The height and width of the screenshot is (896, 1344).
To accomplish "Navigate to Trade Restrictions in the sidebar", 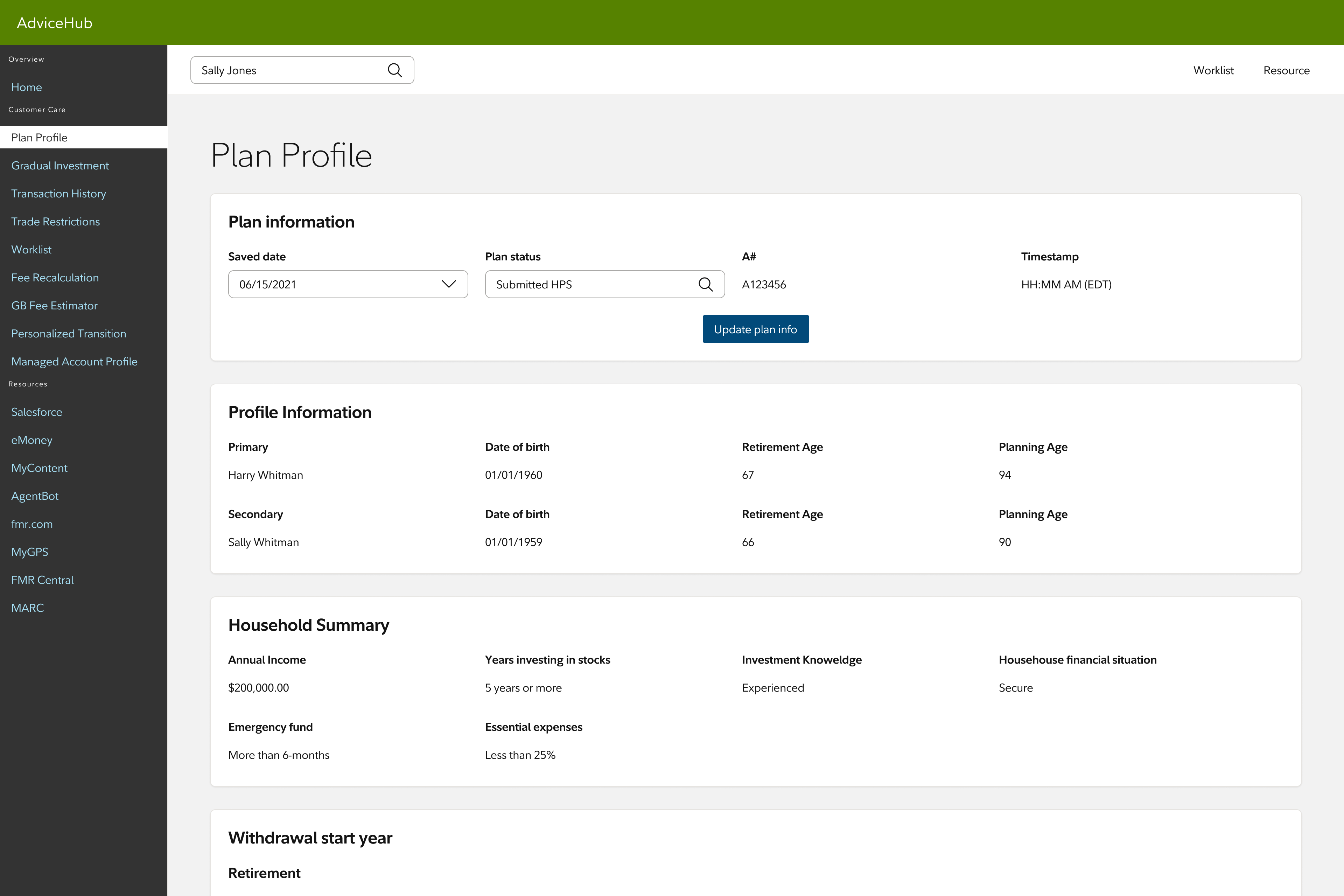I will (x=55, y=222).
